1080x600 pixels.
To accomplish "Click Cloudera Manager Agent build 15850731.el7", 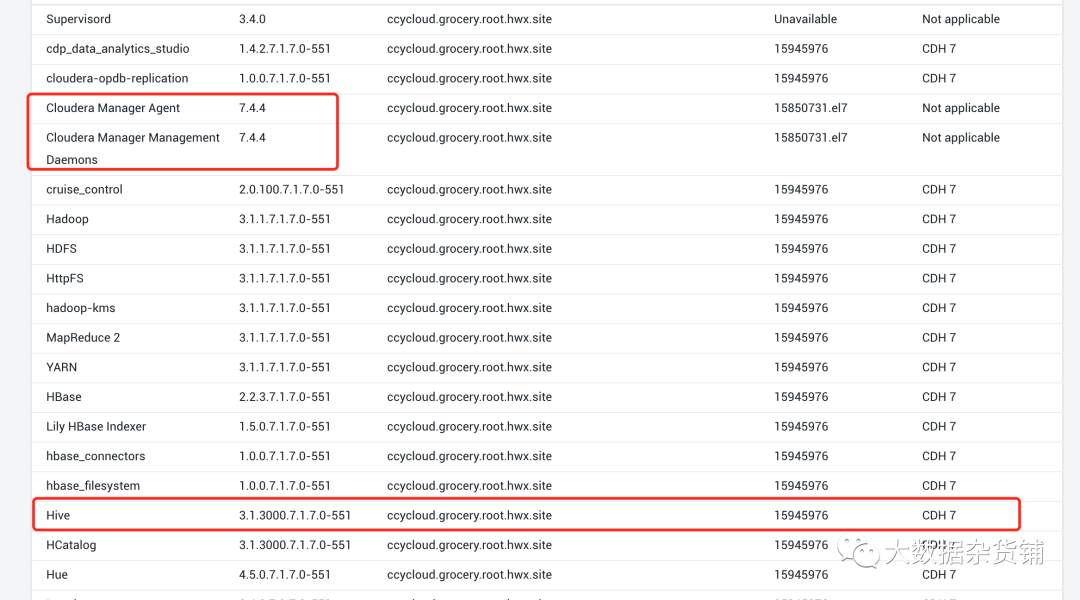I will coord(811,108).
